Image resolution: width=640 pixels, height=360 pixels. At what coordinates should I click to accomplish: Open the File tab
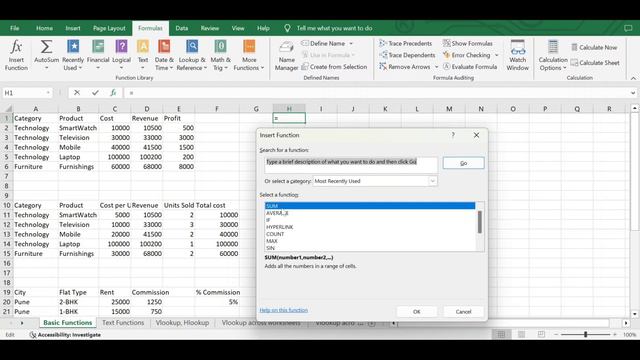[x=15, y=28]
